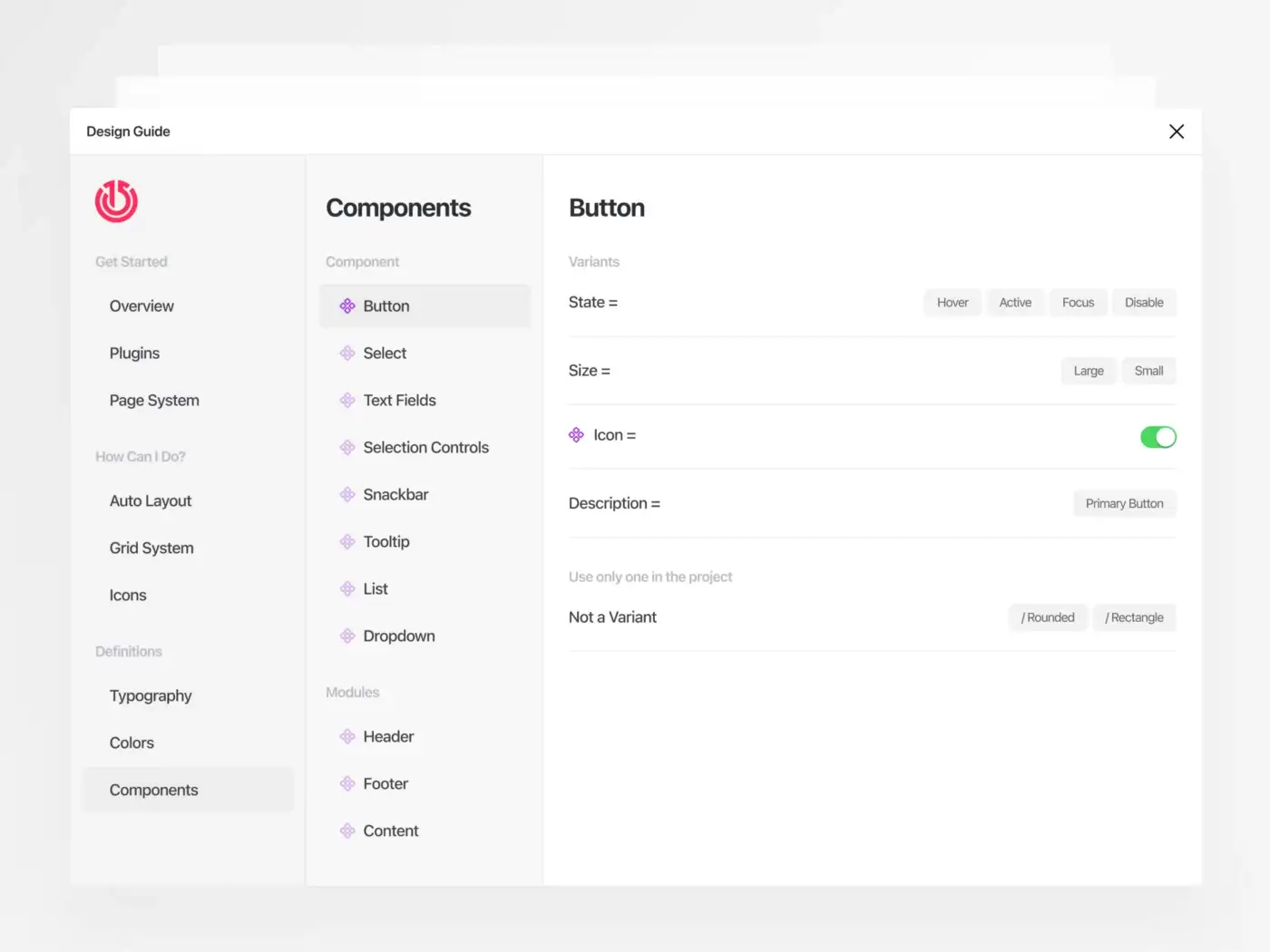Screen dimensions: 1270x952
Task: Open Text Fields component
Action: point(399,401)
